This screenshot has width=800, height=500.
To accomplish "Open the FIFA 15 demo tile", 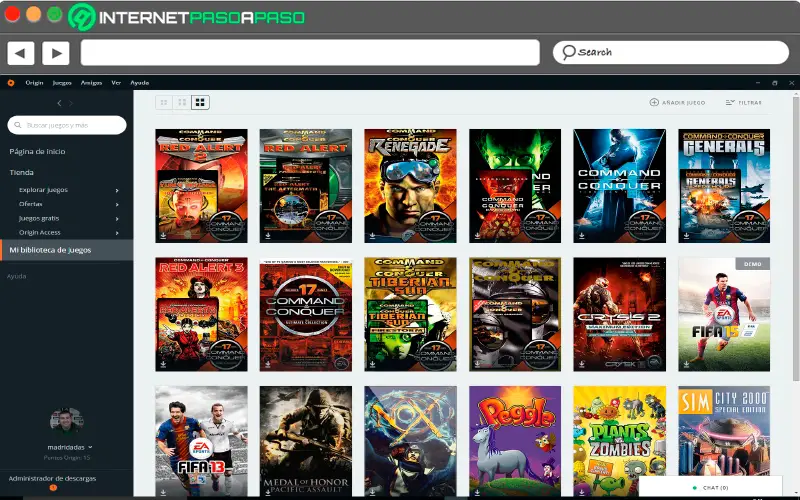I will click(724, 314).
